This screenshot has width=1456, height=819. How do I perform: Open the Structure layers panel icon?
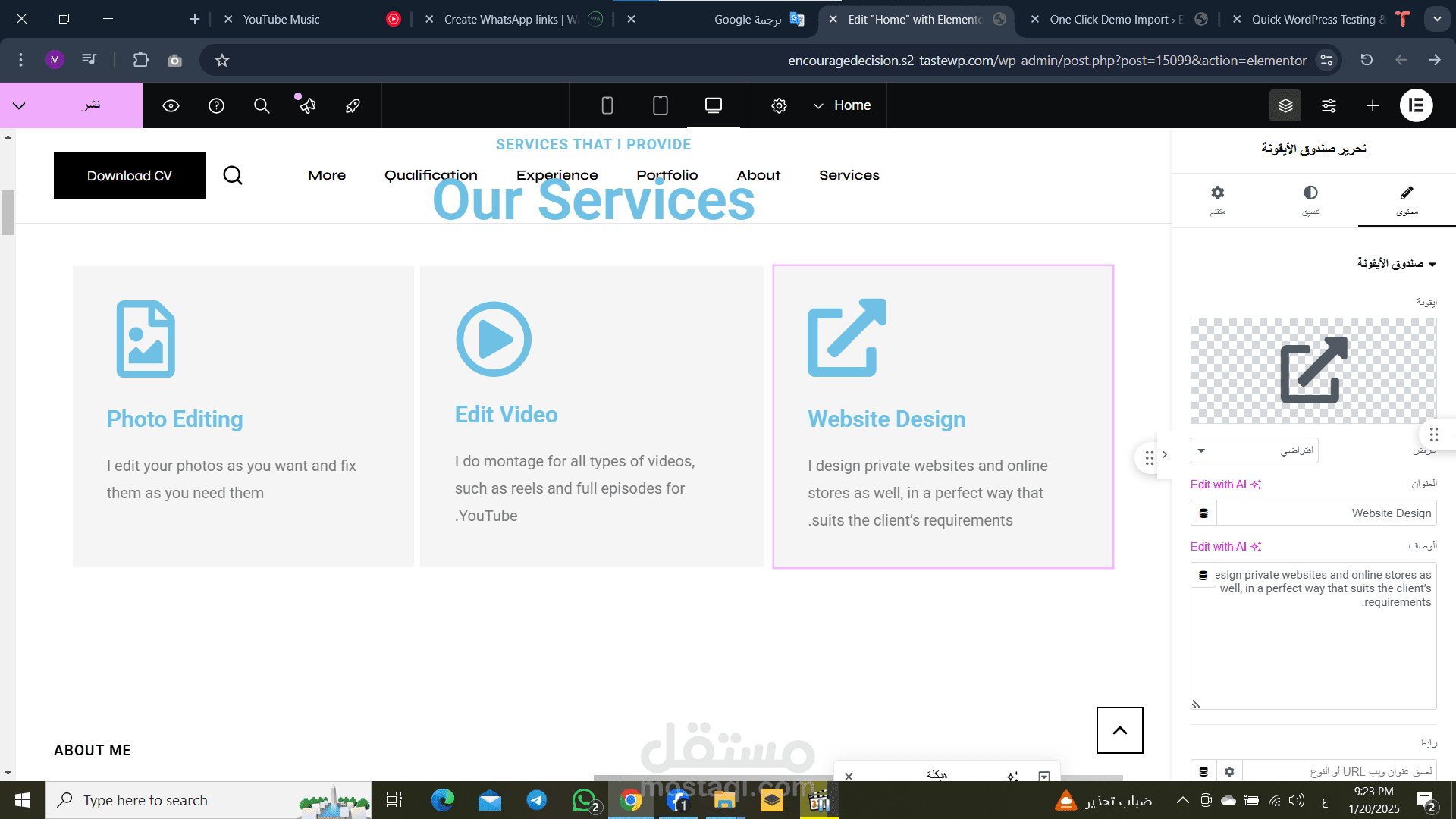tap(1285, 105)
